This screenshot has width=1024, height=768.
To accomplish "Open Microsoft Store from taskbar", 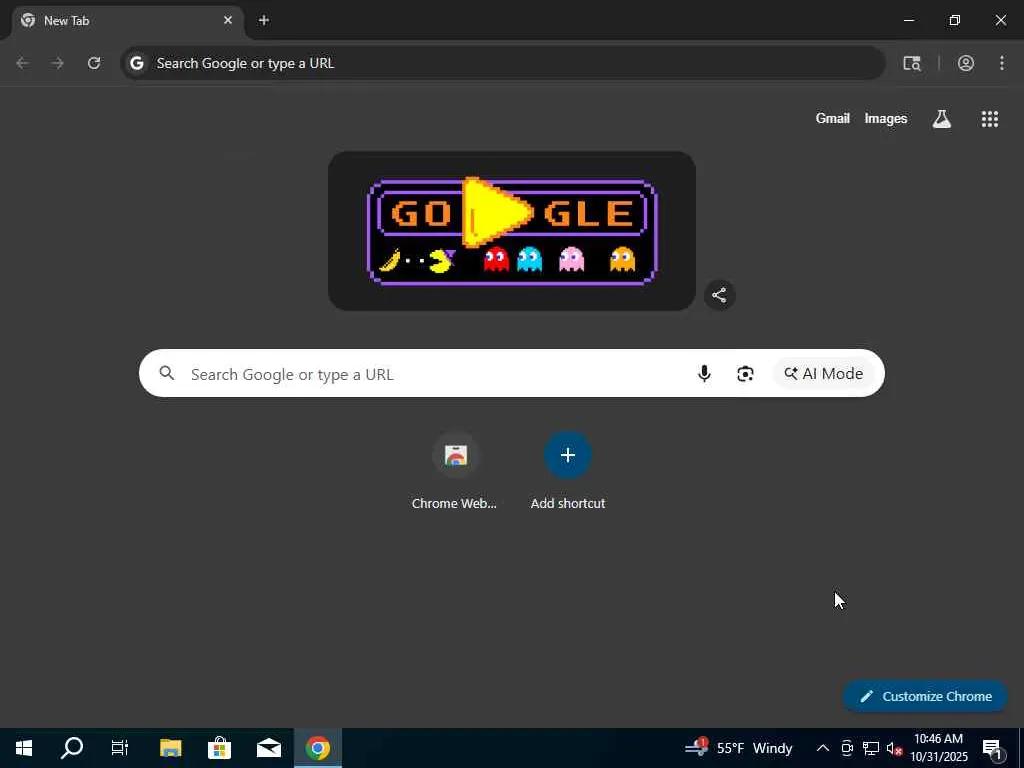I will tap(219, 748).
